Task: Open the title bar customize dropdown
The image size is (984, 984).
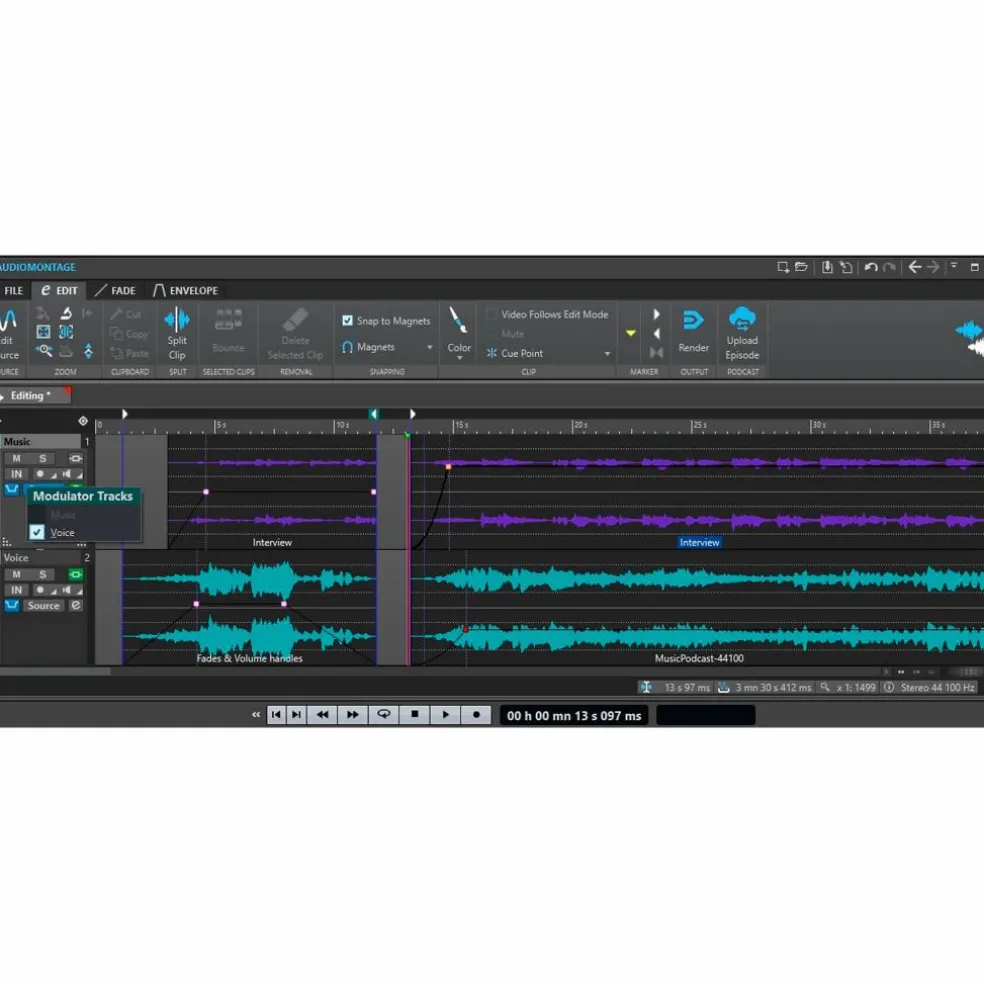Action: coord(953,266)
